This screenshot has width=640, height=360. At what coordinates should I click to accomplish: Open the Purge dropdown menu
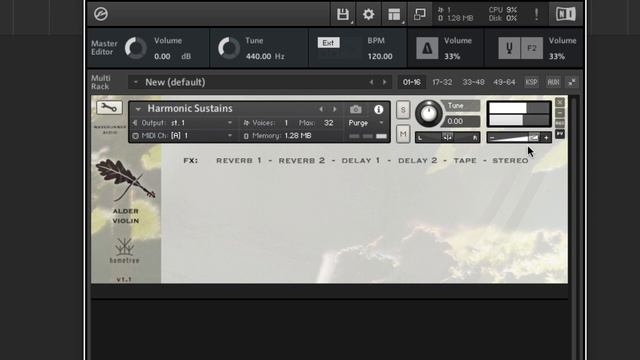click(x=366, y=123)
